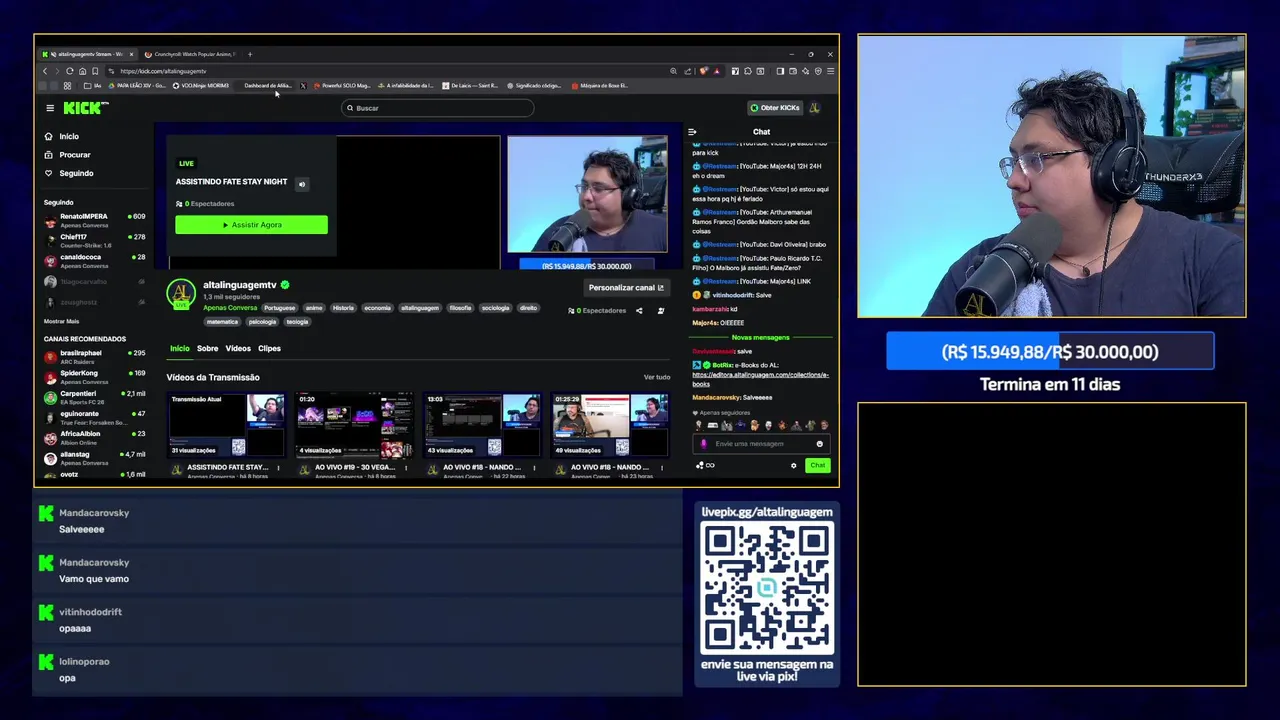Open the user avatar menu beside Obter KICKs

815,108
